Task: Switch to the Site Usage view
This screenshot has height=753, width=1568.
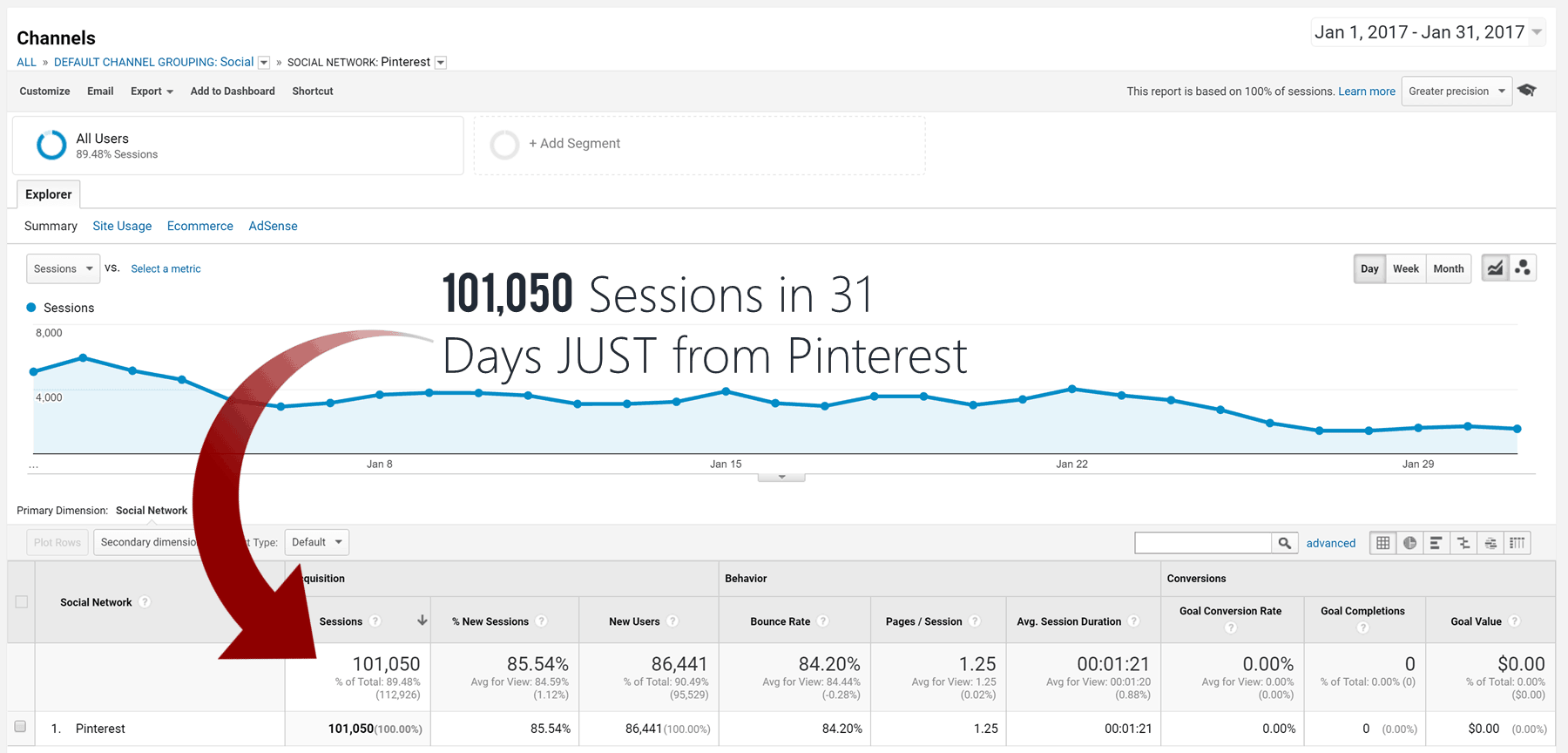Action: 122,226
